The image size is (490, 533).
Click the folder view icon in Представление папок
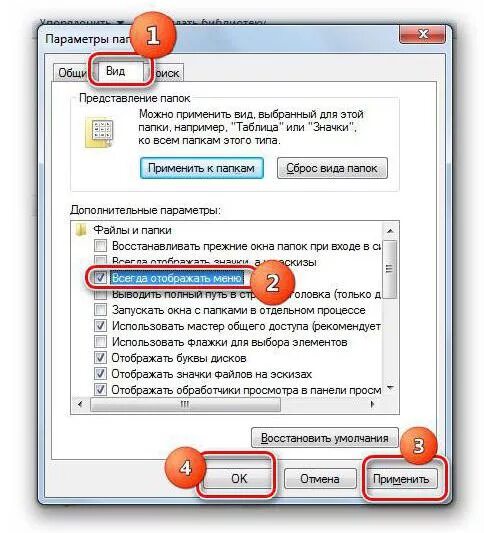99,133
